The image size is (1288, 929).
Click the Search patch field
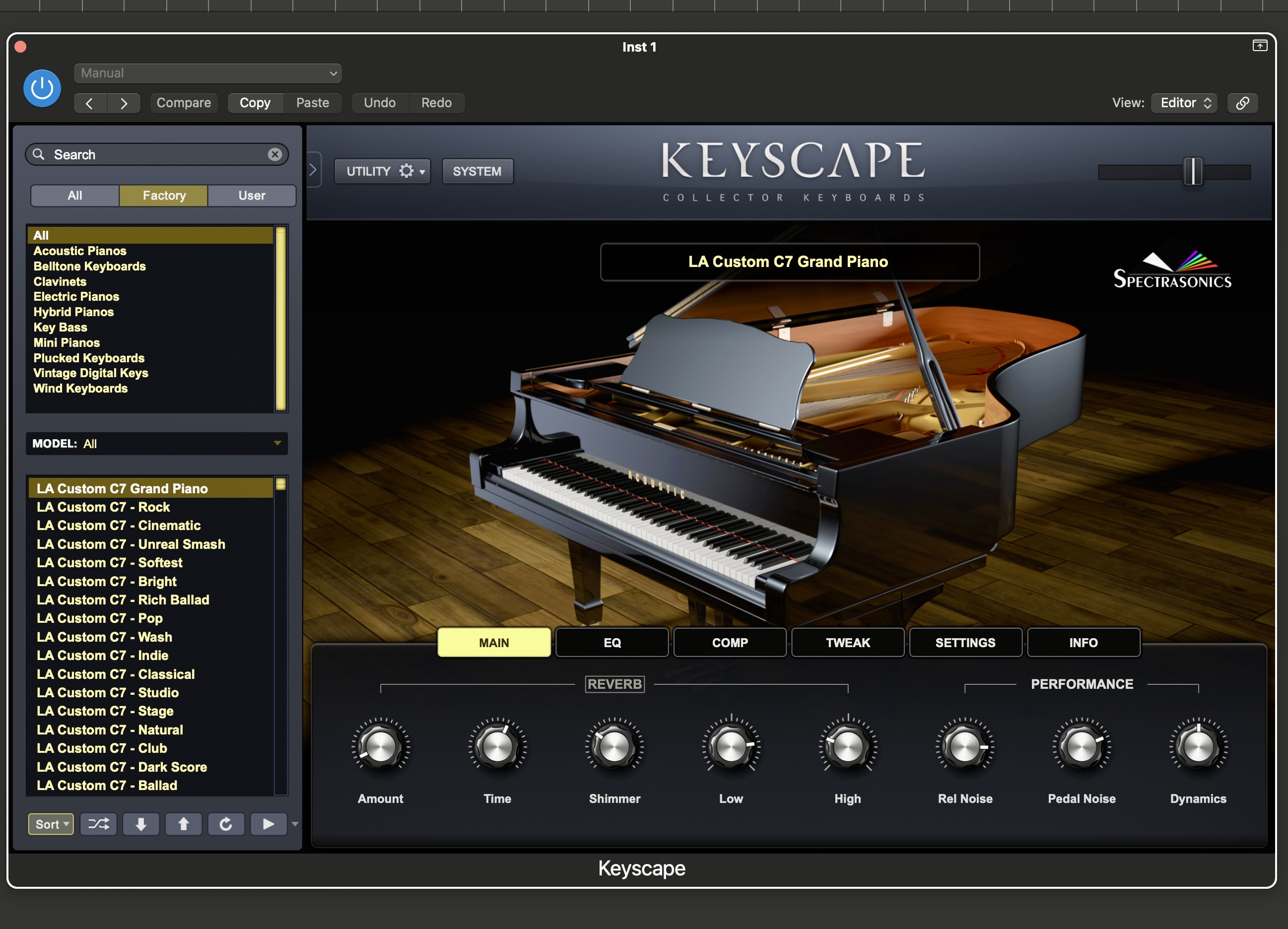pos(157,154)
